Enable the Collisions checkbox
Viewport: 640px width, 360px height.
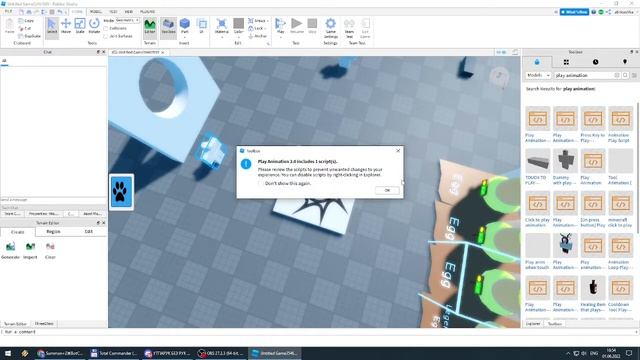[106, 29]
